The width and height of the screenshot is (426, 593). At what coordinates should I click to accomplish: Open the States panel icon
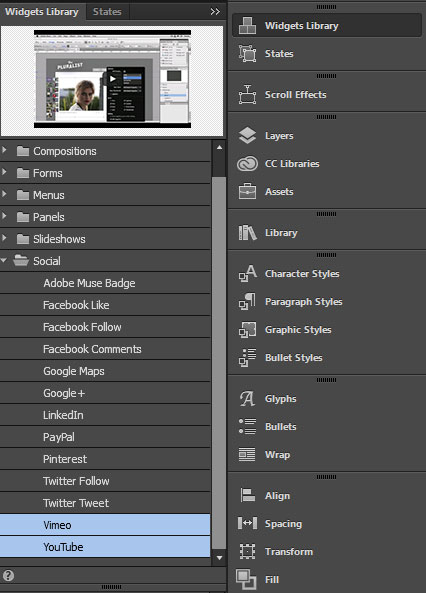(x=247, y=53)
